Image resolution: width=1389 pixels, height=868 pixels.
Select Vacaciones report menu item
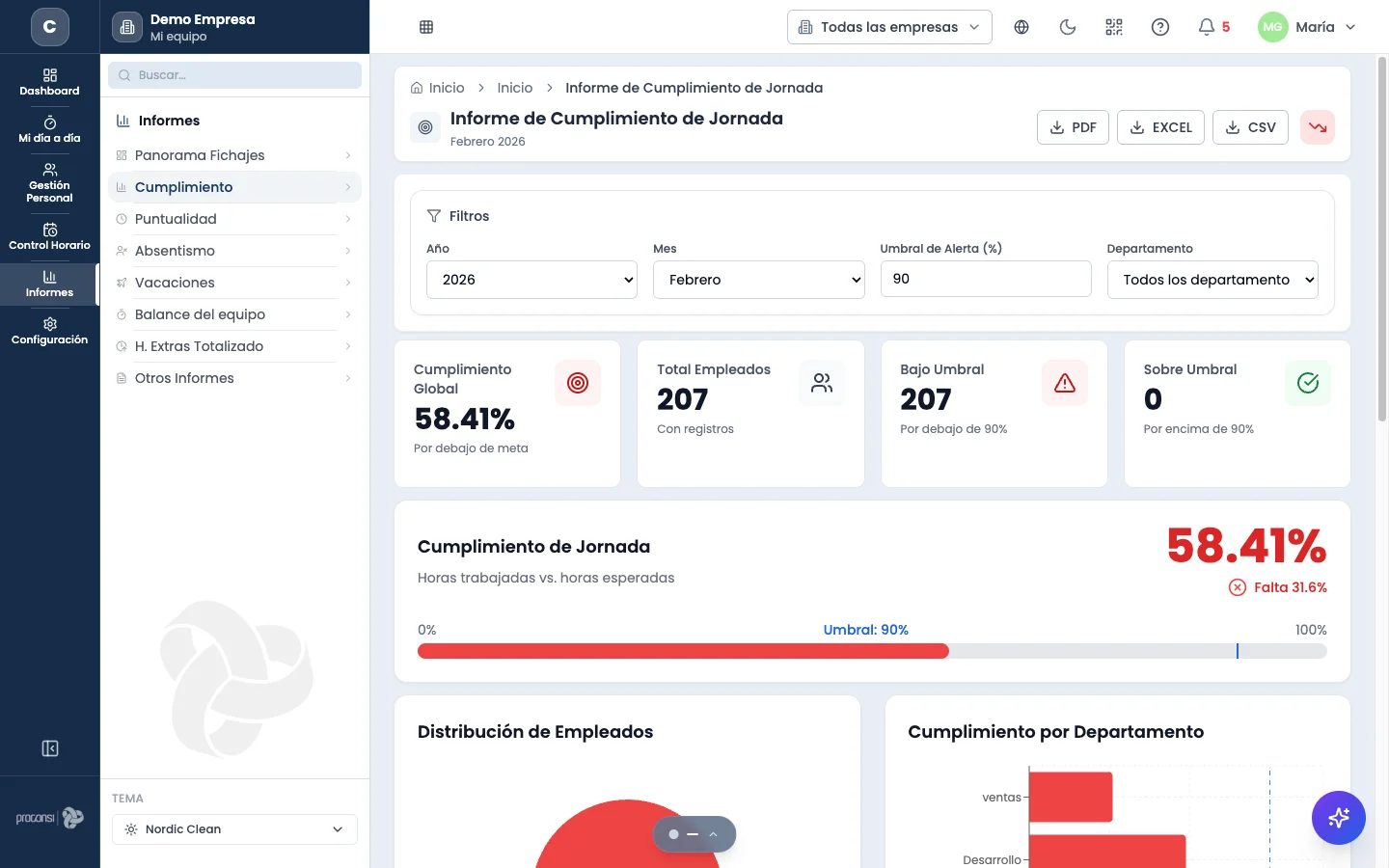[234, 283]
